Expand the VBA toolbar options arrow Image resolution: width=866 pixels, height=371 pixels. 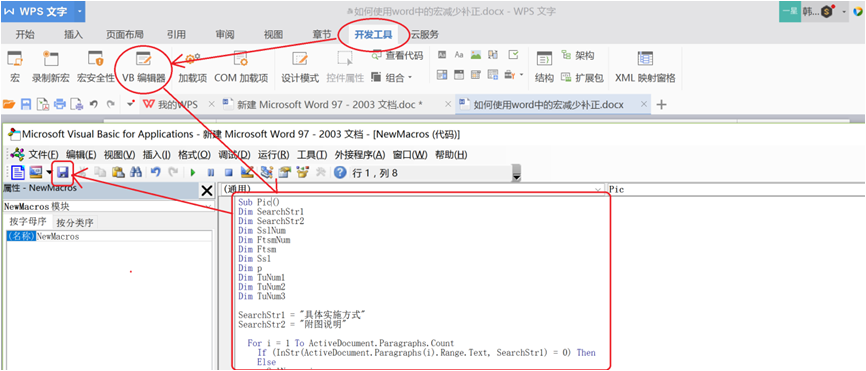pos(517,173)
